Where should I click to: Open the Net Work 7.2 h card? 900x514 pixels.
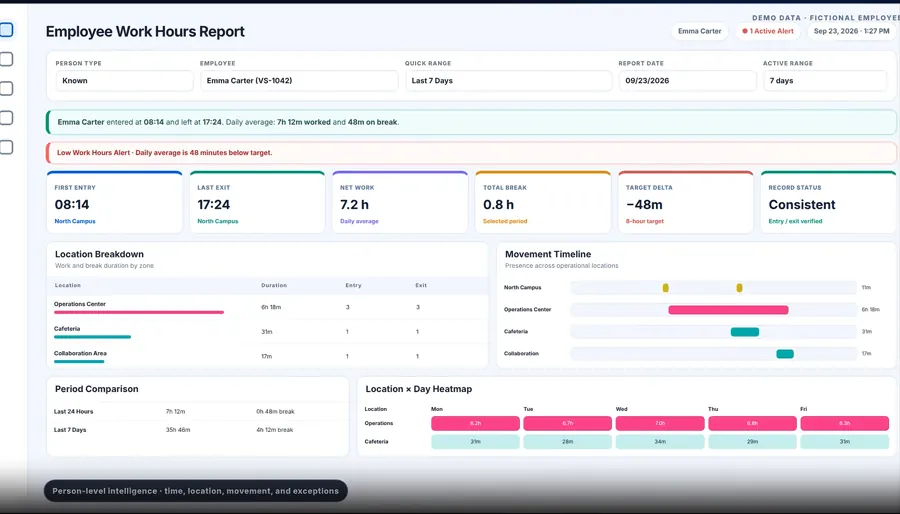click(400, 202)
